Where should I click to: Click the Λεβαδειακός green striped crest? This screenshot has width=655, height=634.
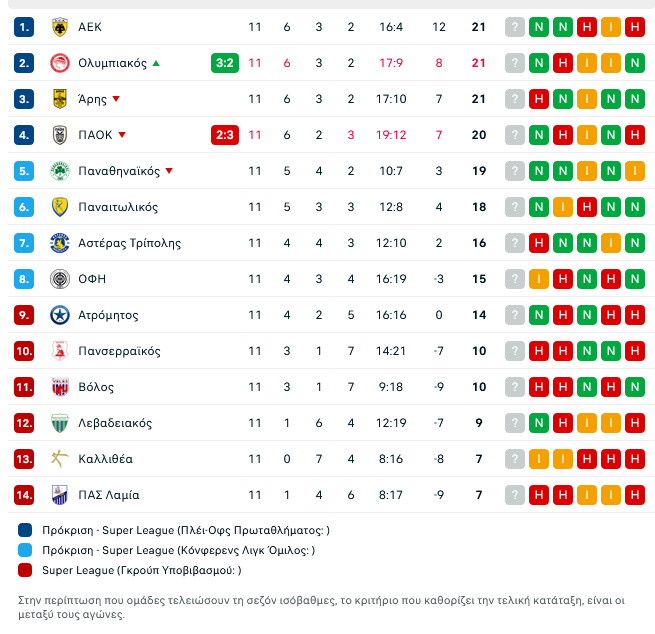point(60,423)
